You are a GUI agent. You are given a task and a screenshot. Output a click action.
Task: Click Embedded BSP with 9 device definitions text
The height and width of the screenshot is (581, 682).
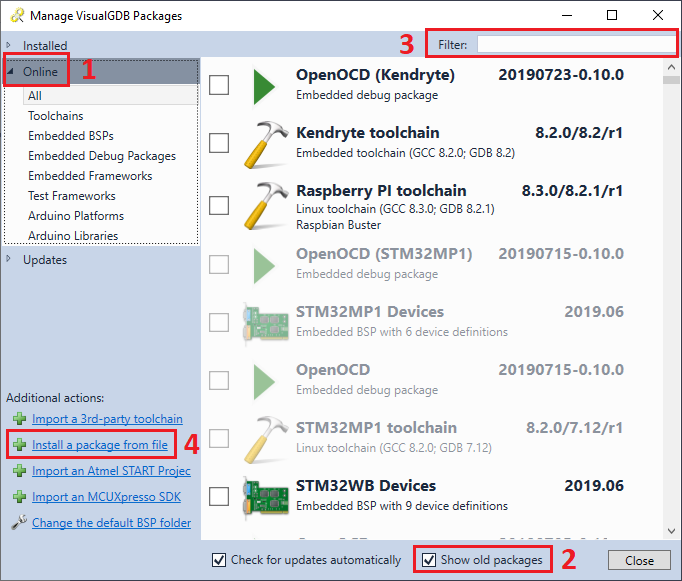coord(402,506)
